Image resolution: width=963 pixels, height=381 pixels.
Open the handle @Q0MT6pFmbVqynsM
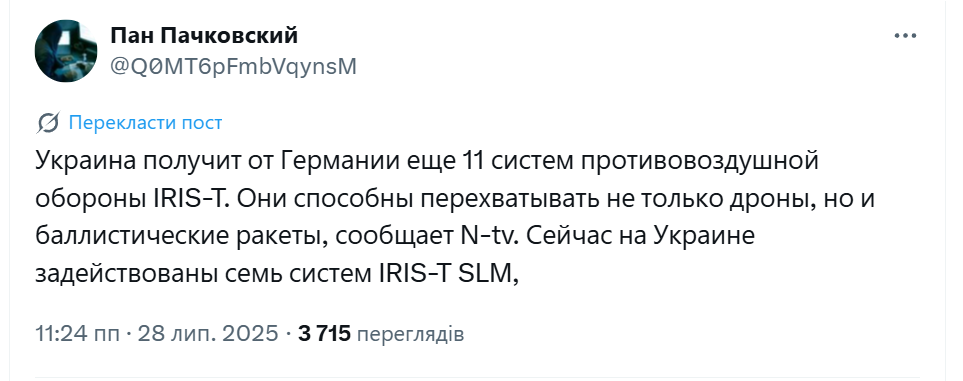233,66
